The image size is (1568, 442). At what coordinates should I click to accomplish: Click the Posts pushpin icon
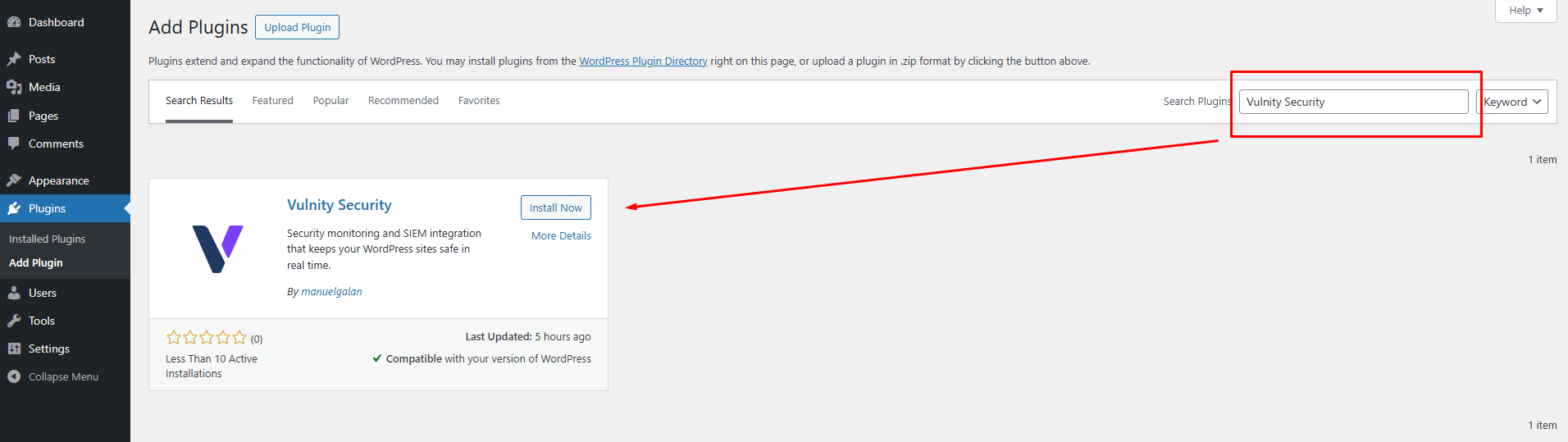pos(14,59)
